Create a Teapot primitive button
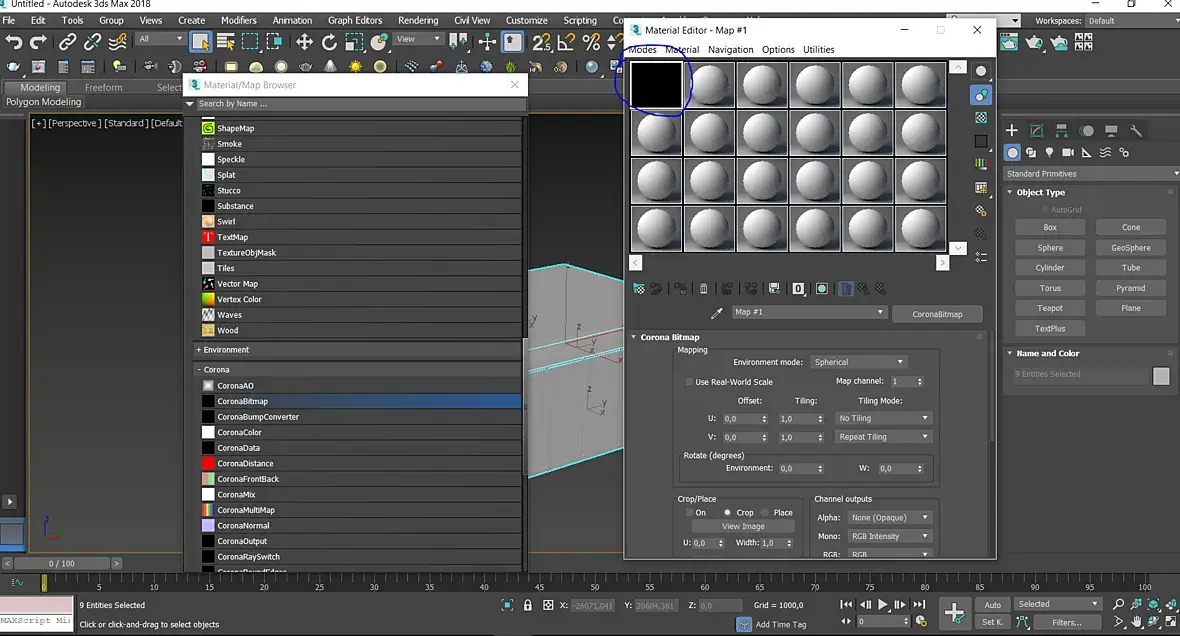Screen dimensions: 1180x636 pos(1049,308)
